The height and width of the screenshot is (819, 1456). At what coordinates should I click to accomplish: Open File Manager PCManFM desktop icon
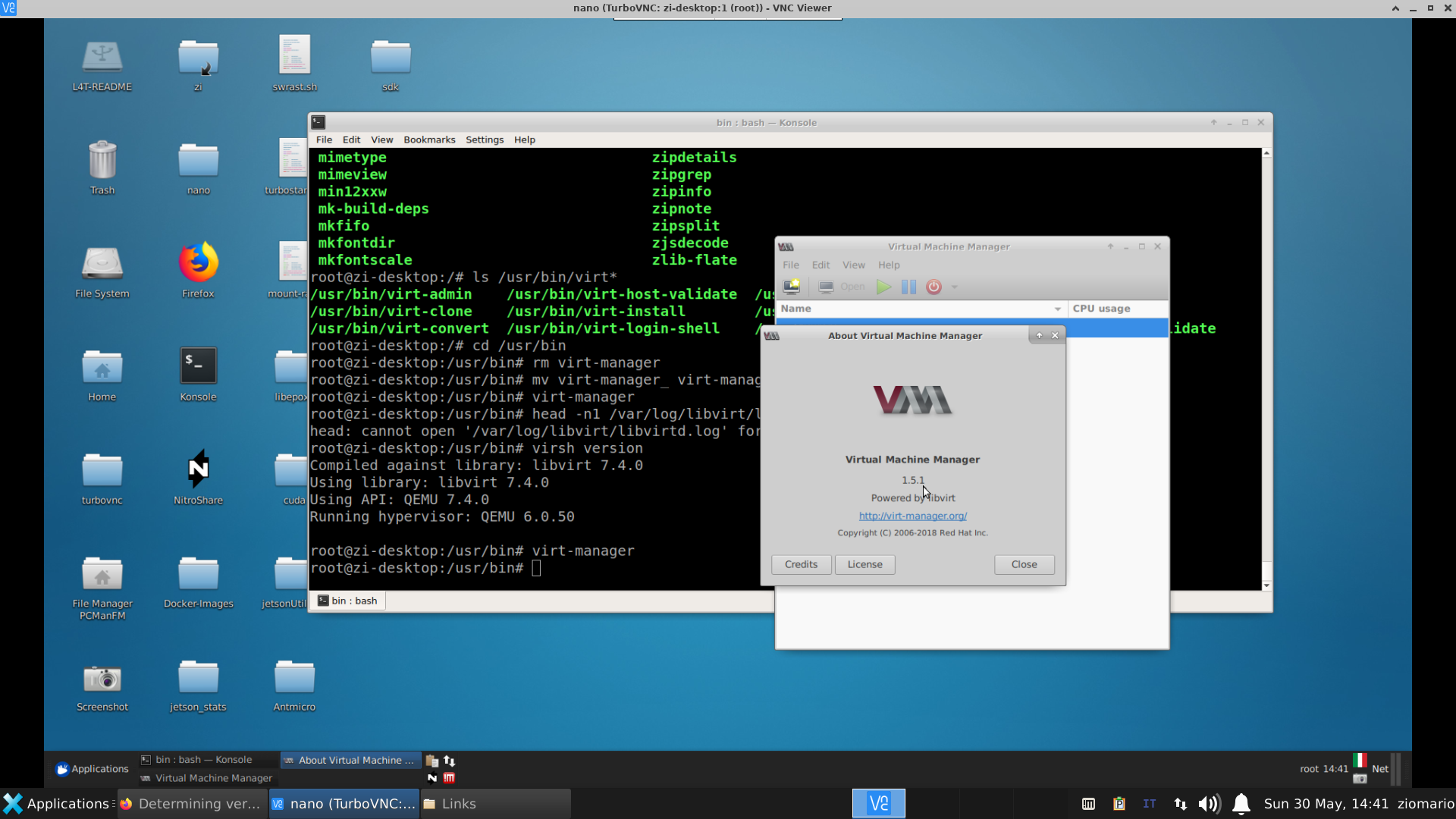[102, 588]
